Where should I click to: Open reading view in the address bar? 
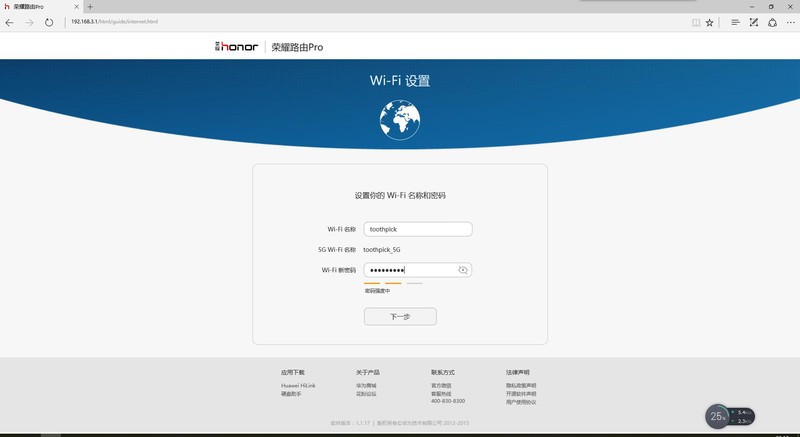696,22
